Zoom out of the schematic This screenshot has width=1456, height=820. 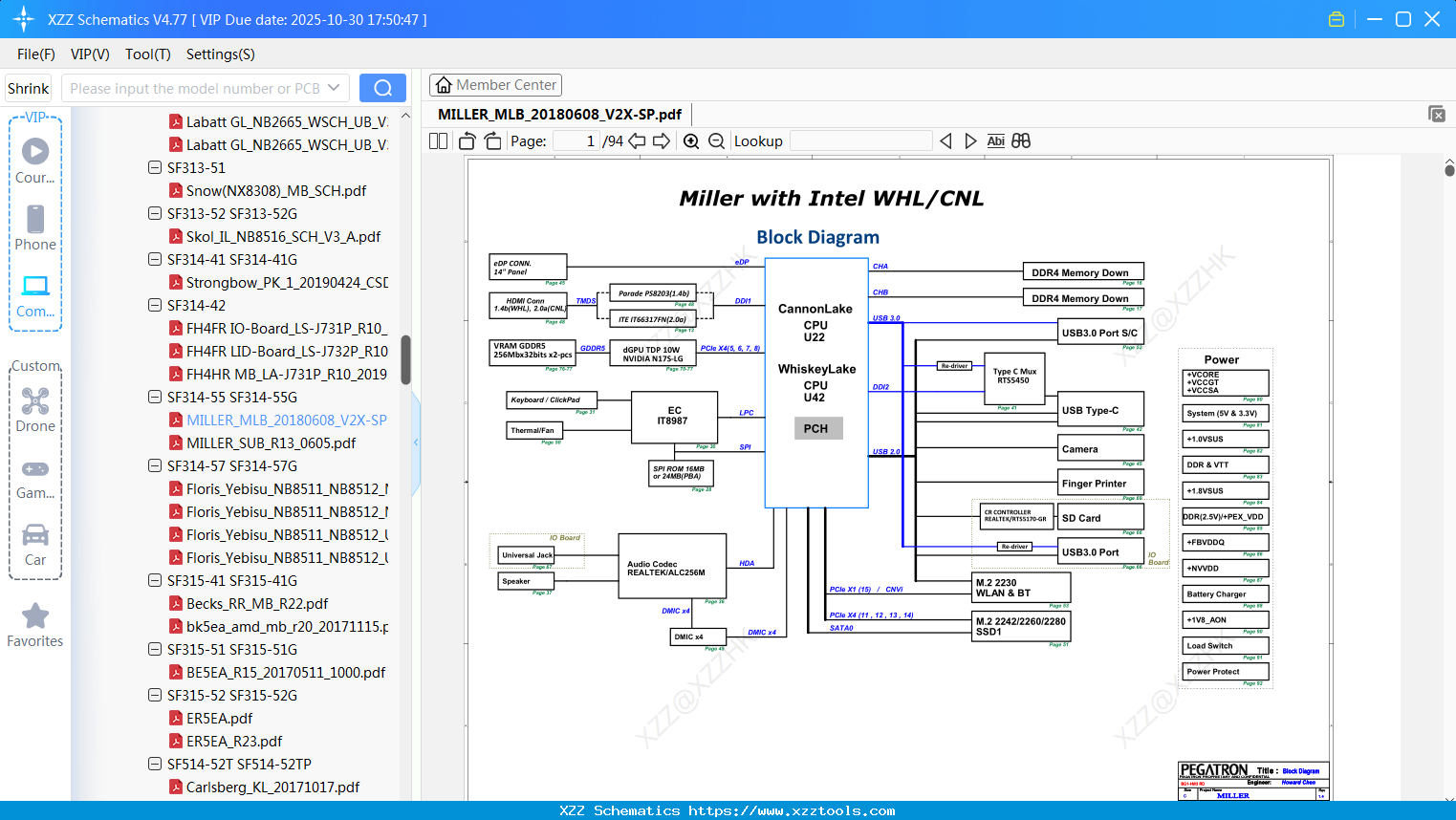coord(716,140)
